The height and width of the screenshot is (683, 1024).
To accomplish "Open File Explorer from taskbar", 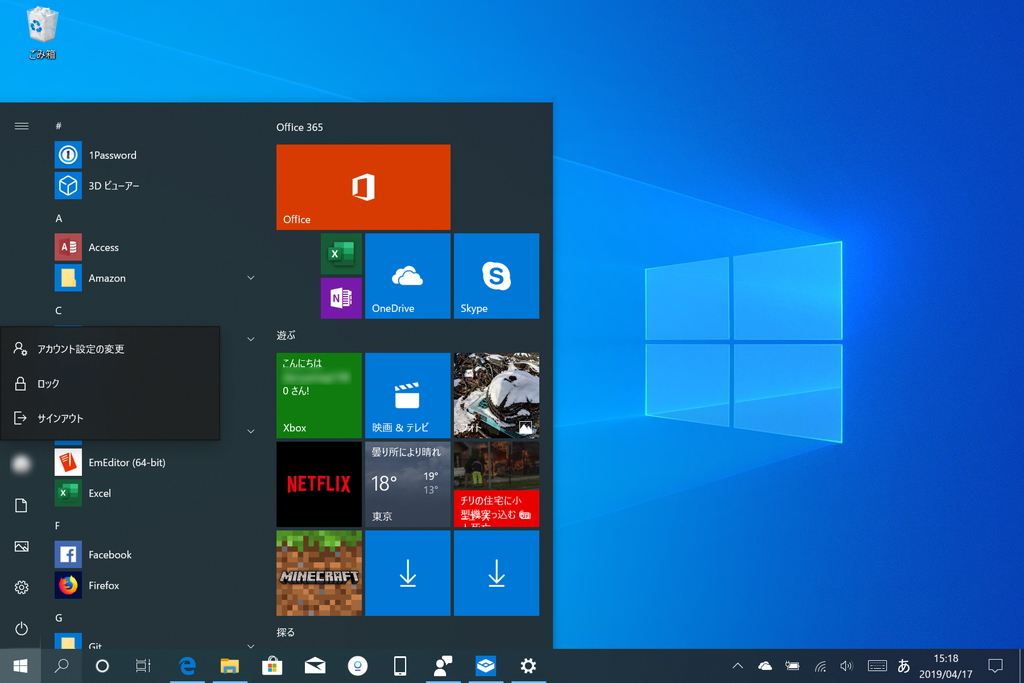I will click(x=229, y=666).
